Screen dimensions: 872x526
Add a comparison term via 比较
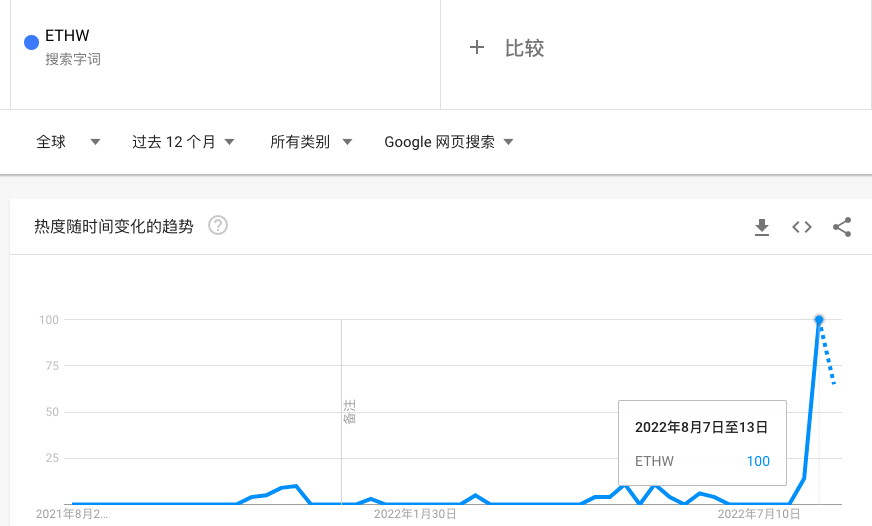click(x=524, y=48)
